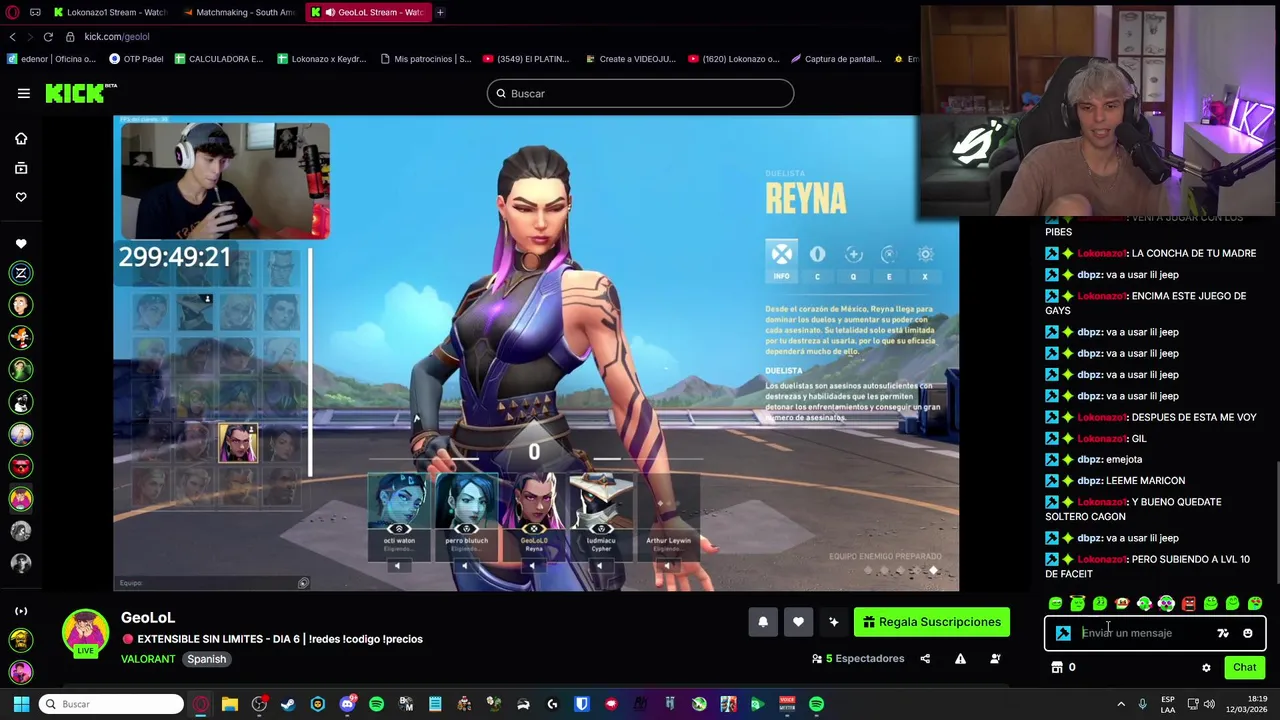Report stream with warning triangle icon

coord(960,659)
